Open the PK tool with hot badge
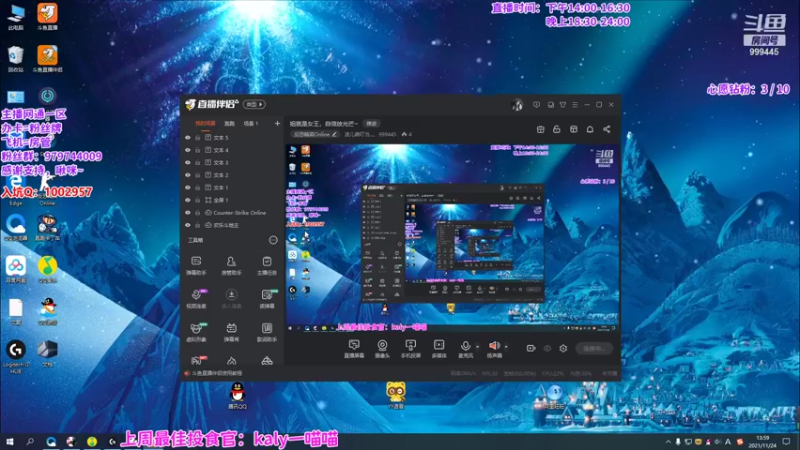The image size is (800, 450). pyautogui.click(x=197, y=360)
